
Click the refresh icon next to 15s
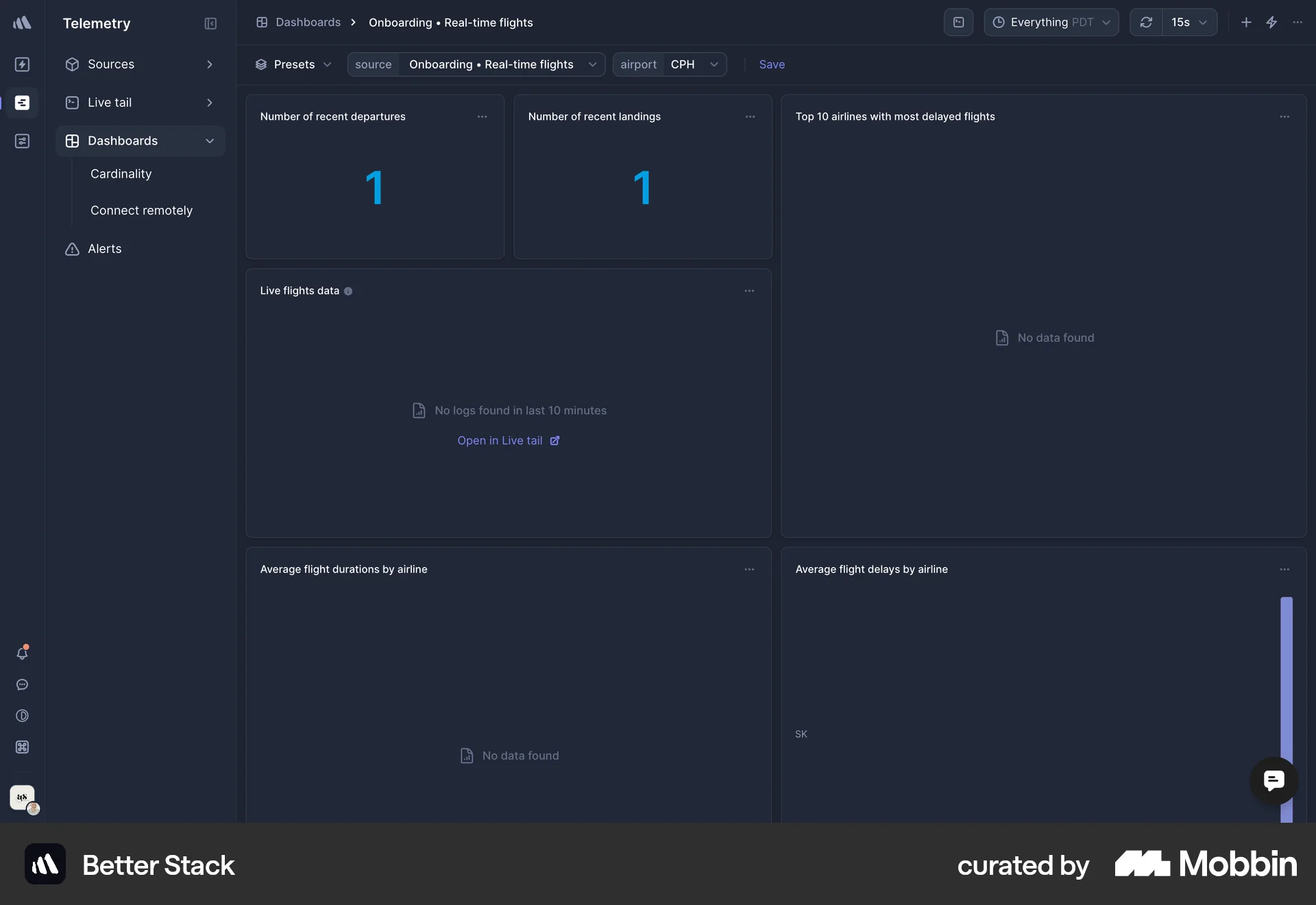coord(1146,22)
